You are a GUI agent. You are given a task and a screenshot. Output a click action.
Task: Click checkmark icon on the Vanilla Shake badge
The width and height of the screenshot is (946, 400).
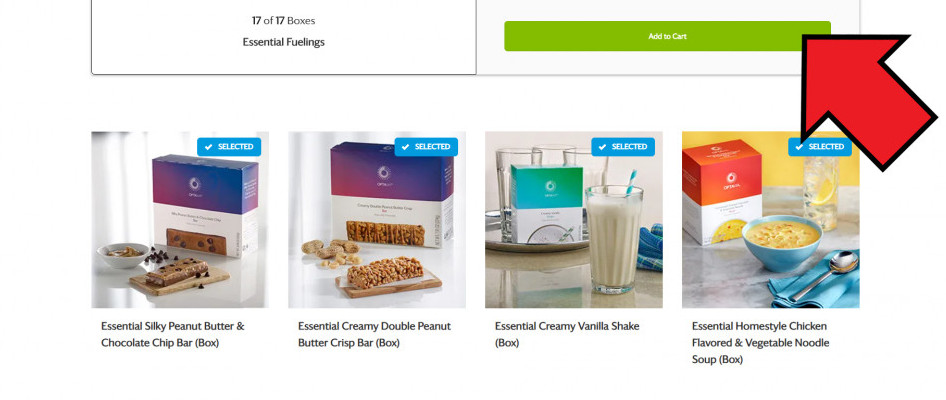click(x=603, y=147)
